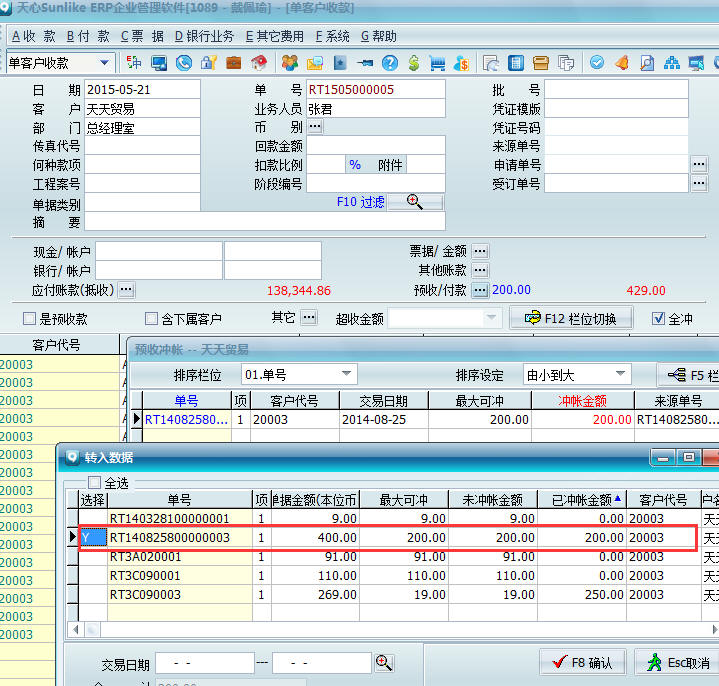Click the copy documents toolbar icon
719x686 pixels.
pyautogui.click(x=566, y=63)
